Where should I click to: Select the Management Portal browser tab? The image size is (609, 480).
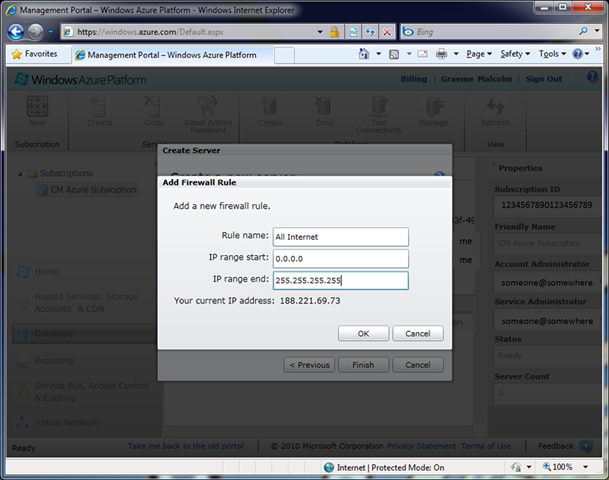click(172, 55)
